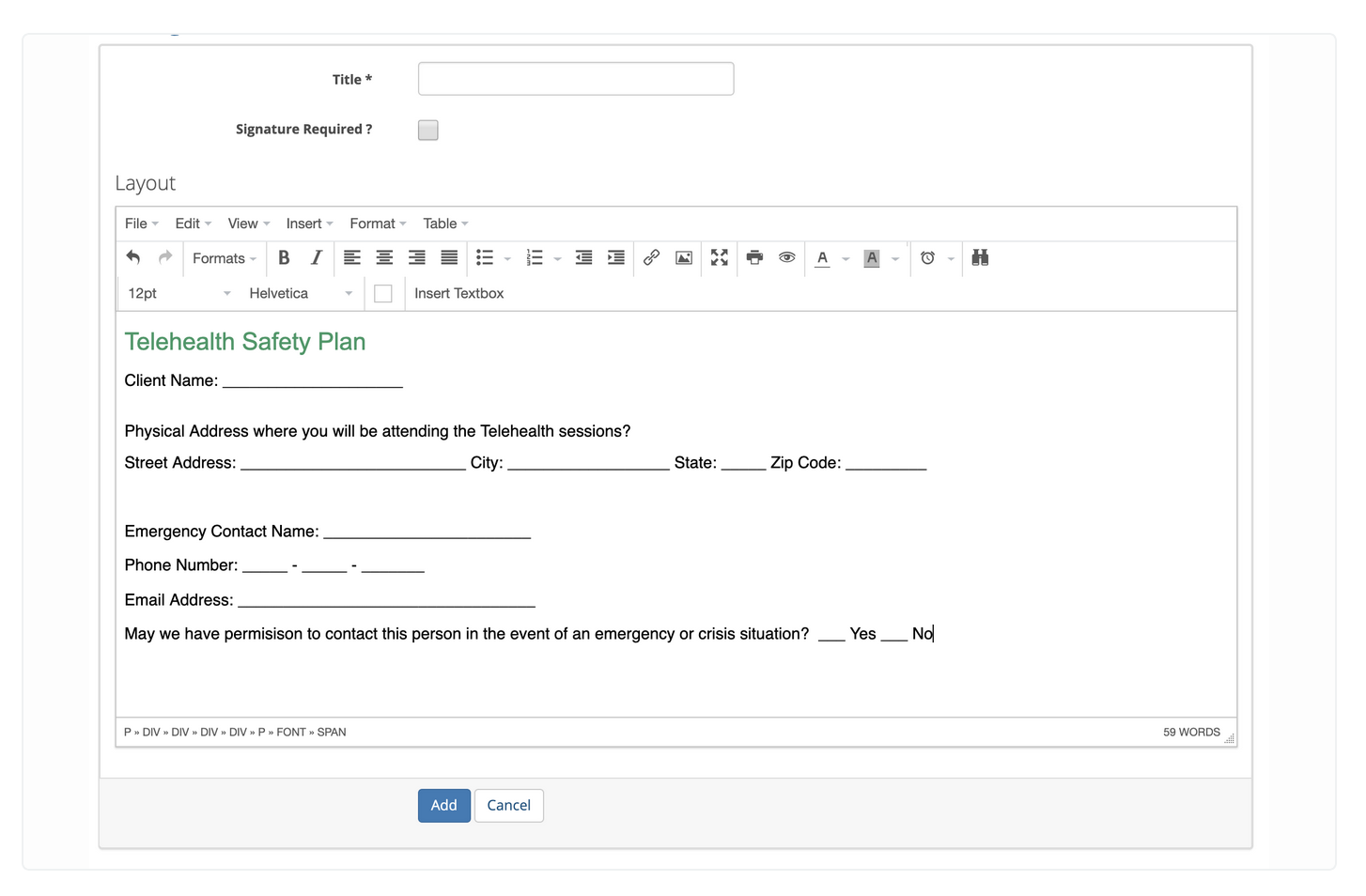The height and width of the screenshot is (896, 1366).
Task: Undo the last edit
Action: [x=133, y=257]
